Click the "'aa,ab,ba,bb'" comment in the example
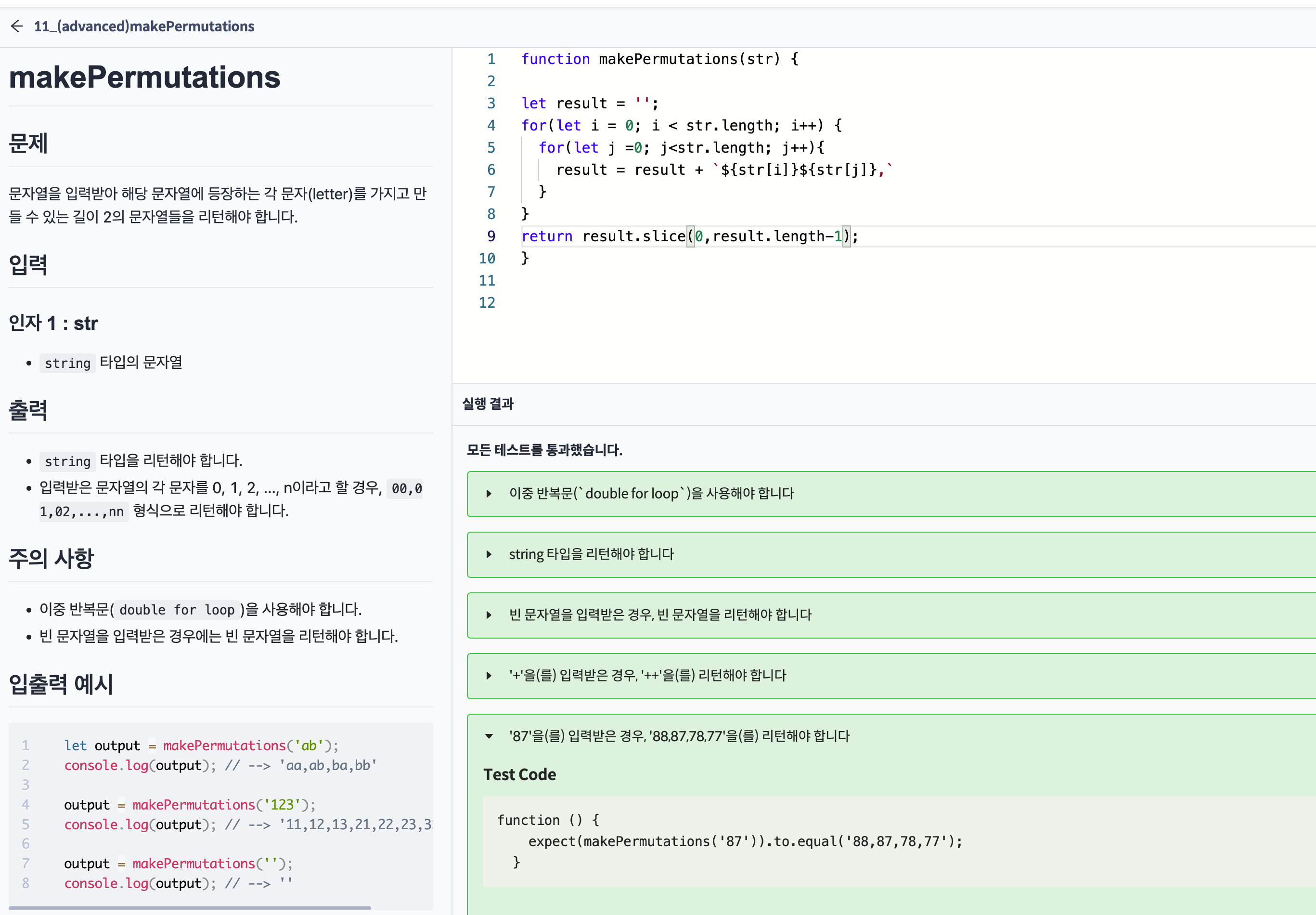1316x915 pixels. click(328, 766)
